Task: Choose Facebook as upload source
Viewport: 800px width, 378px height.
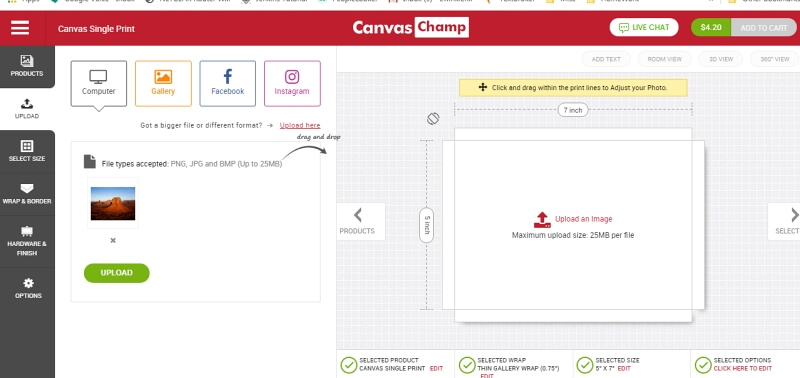Action: (228, 84)
